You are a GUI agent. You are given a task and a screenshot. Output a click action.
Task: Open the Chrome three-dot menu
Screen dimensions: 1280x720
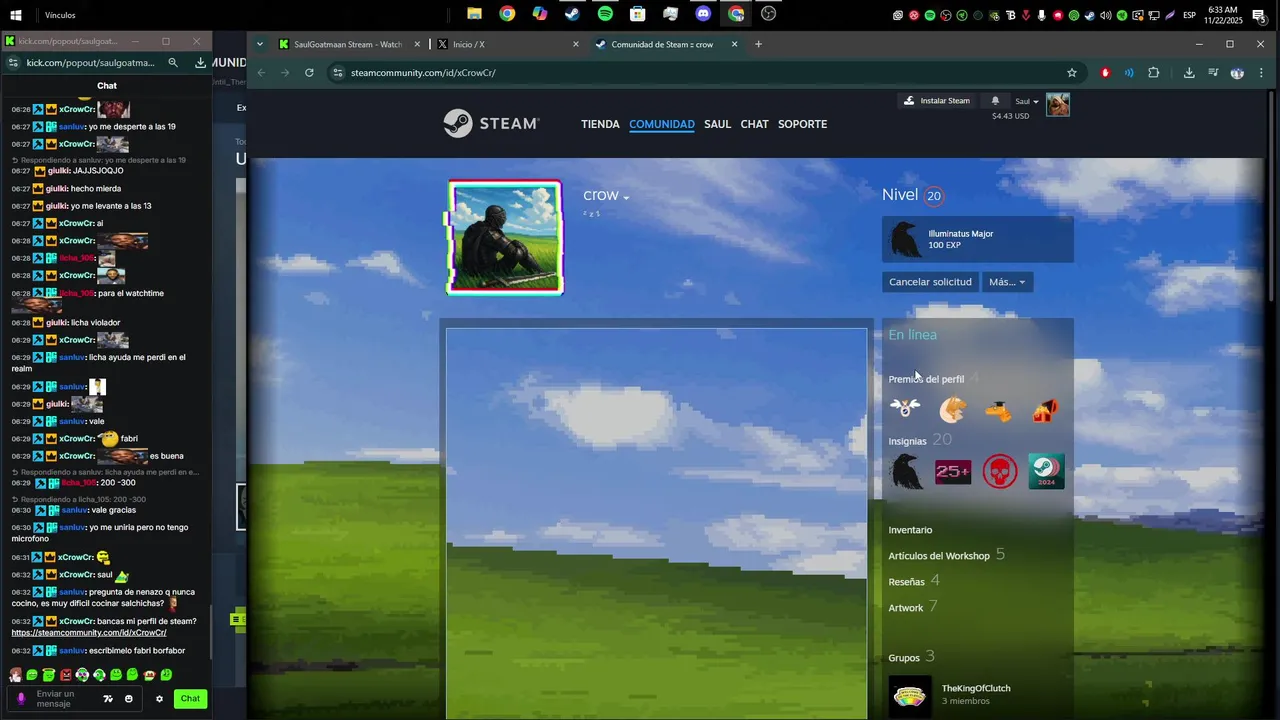pos(1261,72)
